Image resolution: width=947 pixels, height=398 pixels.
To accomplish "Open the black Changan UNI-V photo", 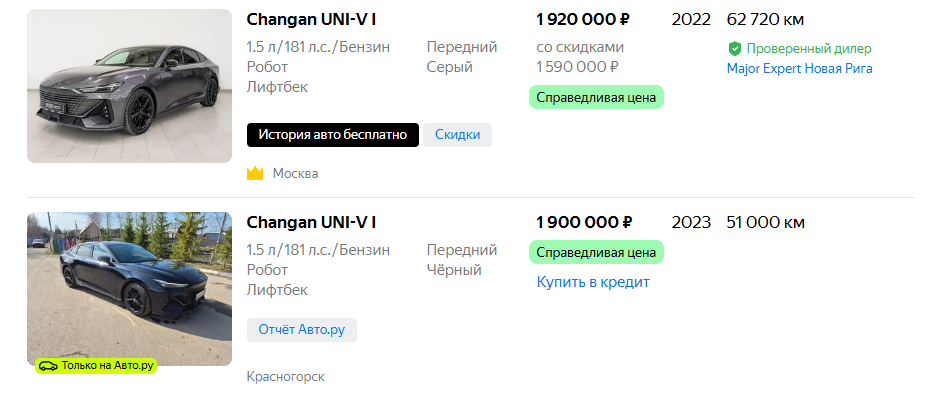I will [129, 289].
